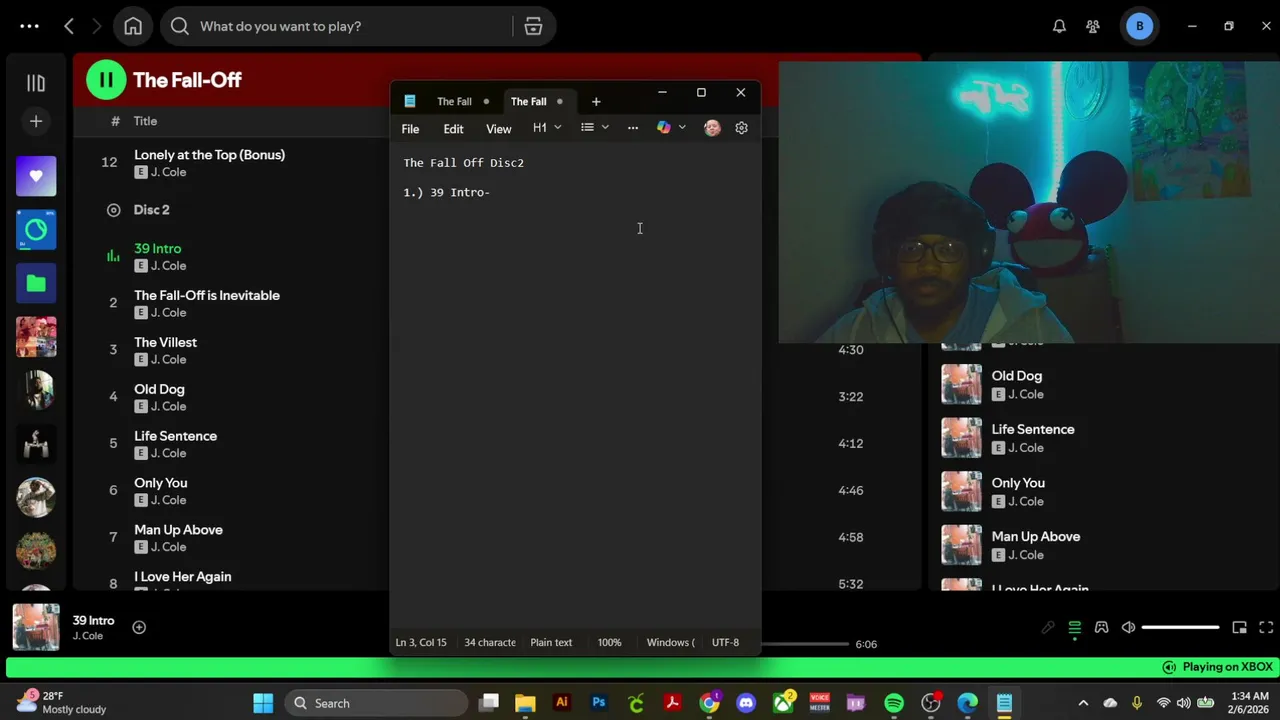Open Spotify Friend Activity icon
1280x720 pixels.
pos(1093,27)
